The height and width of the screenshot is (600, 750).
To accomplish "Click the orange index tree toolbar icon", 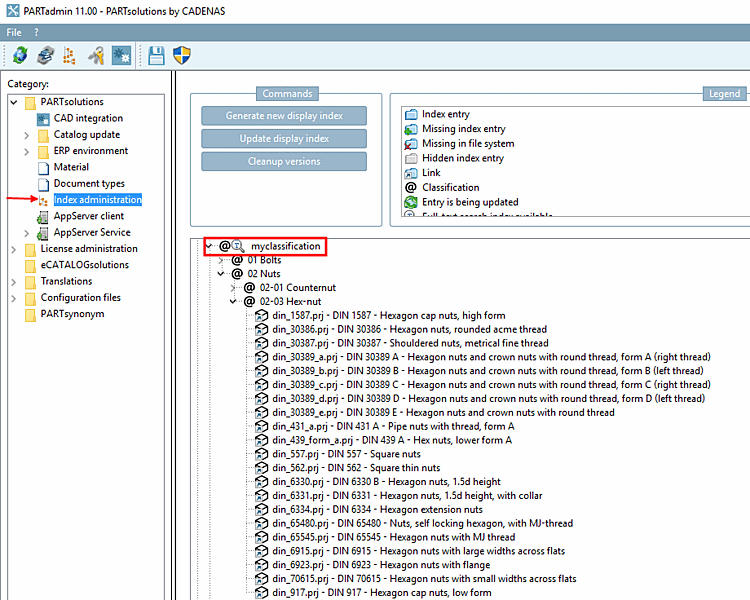I will (x=70, y=56).
